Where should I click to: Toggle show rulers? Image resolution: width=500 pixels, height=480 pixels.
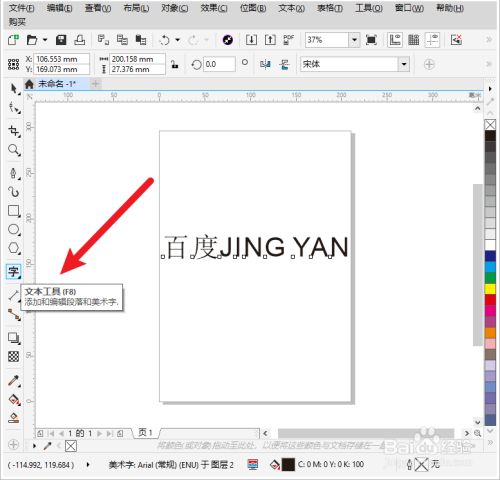(395, 40)
